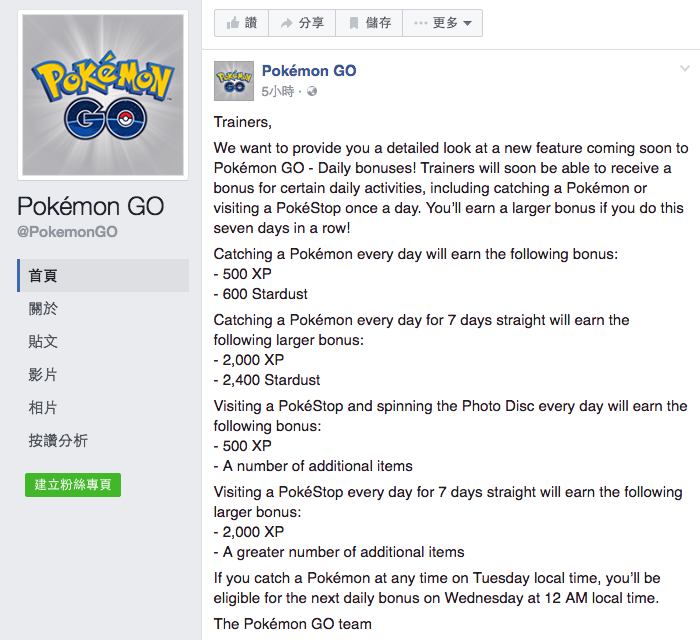Open 按讚分析 in the sidebar

coord(58,441)
